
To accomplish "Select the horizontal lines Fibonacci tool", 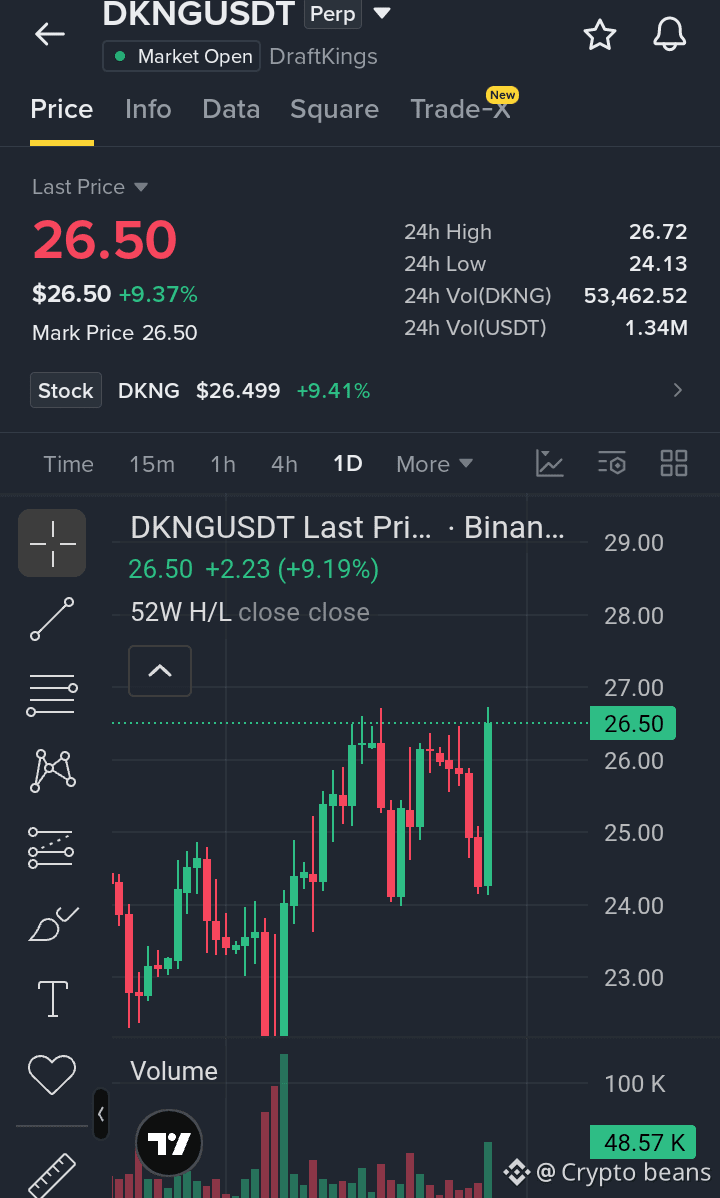I will click(x=52, y=695).
